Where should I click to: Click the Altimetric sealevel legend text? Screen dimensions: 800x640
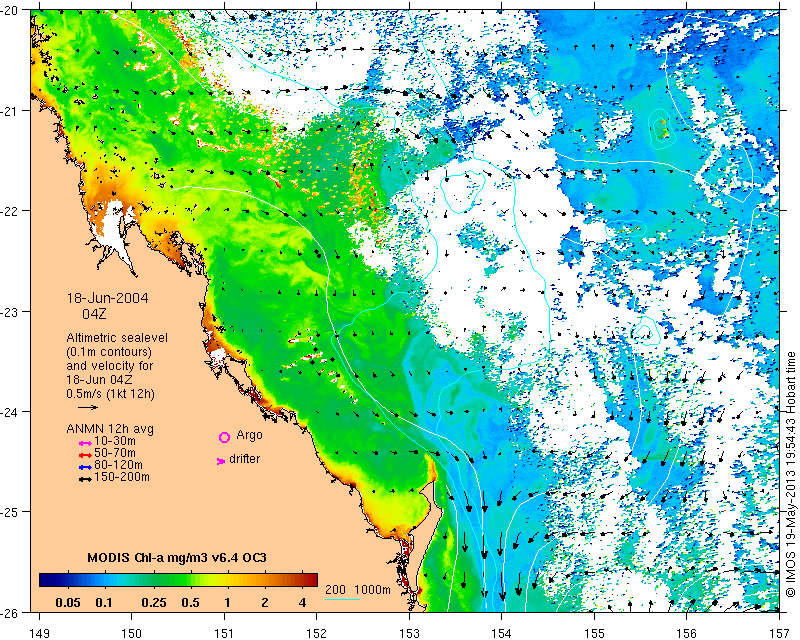point(117,338)
